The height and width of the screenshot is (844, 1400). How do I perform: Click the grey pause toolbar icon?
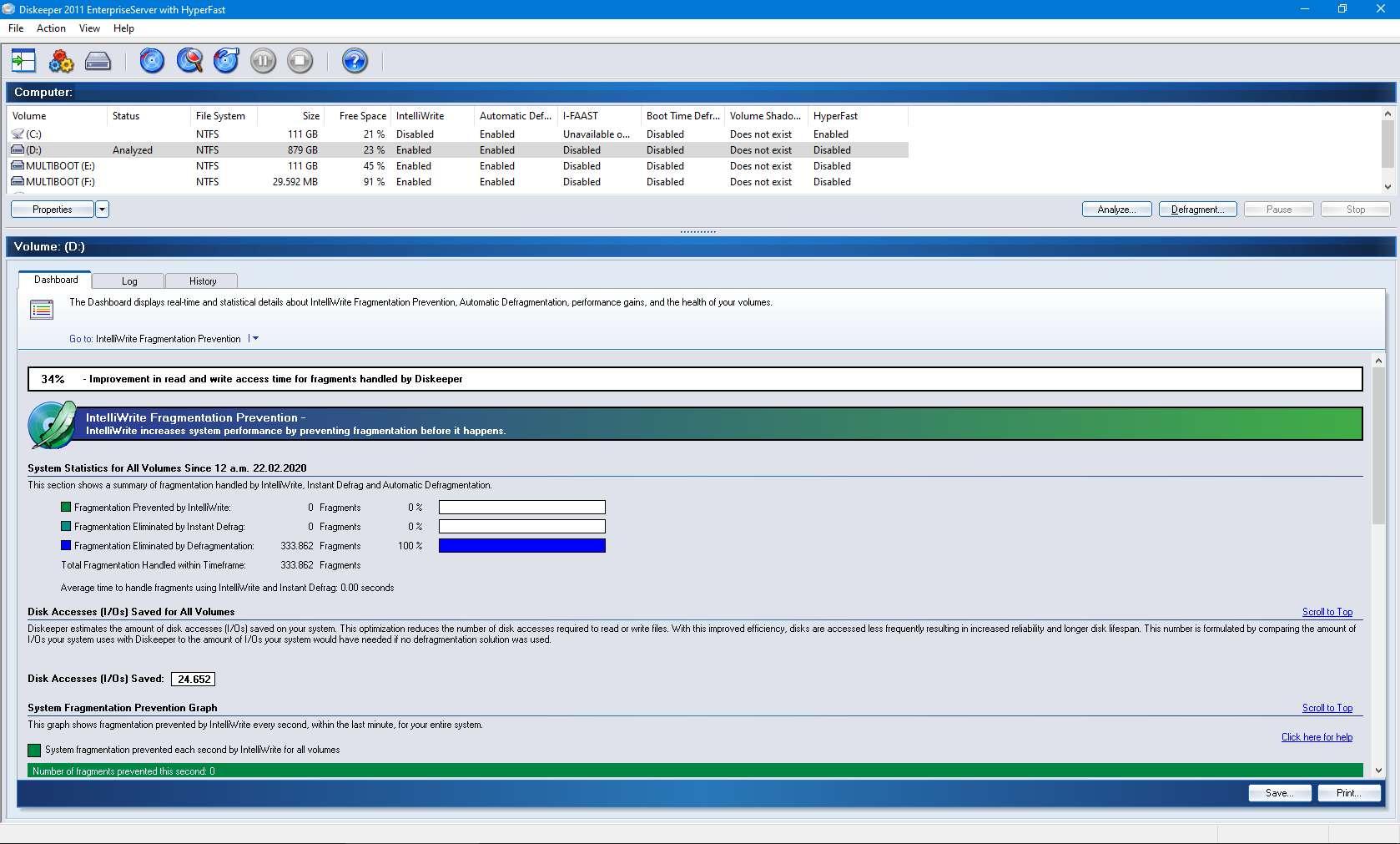point(263,61)
